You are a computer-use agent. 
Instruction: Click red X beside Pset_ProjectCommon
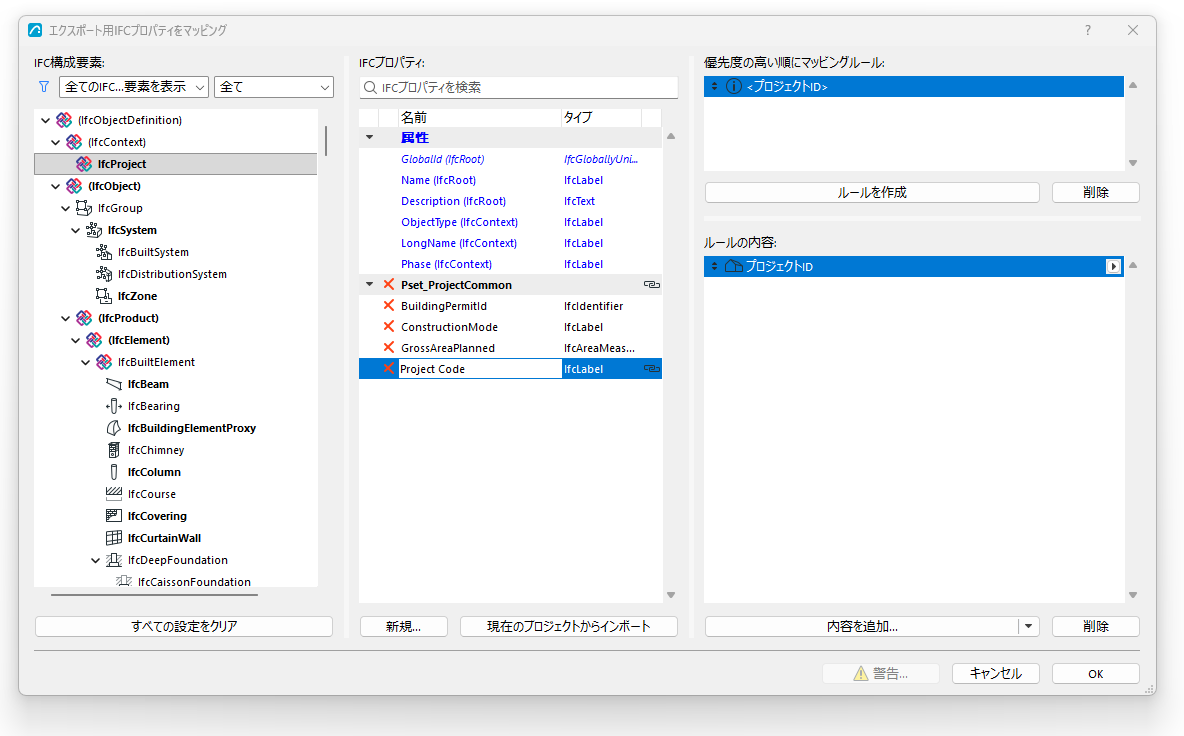389,284
